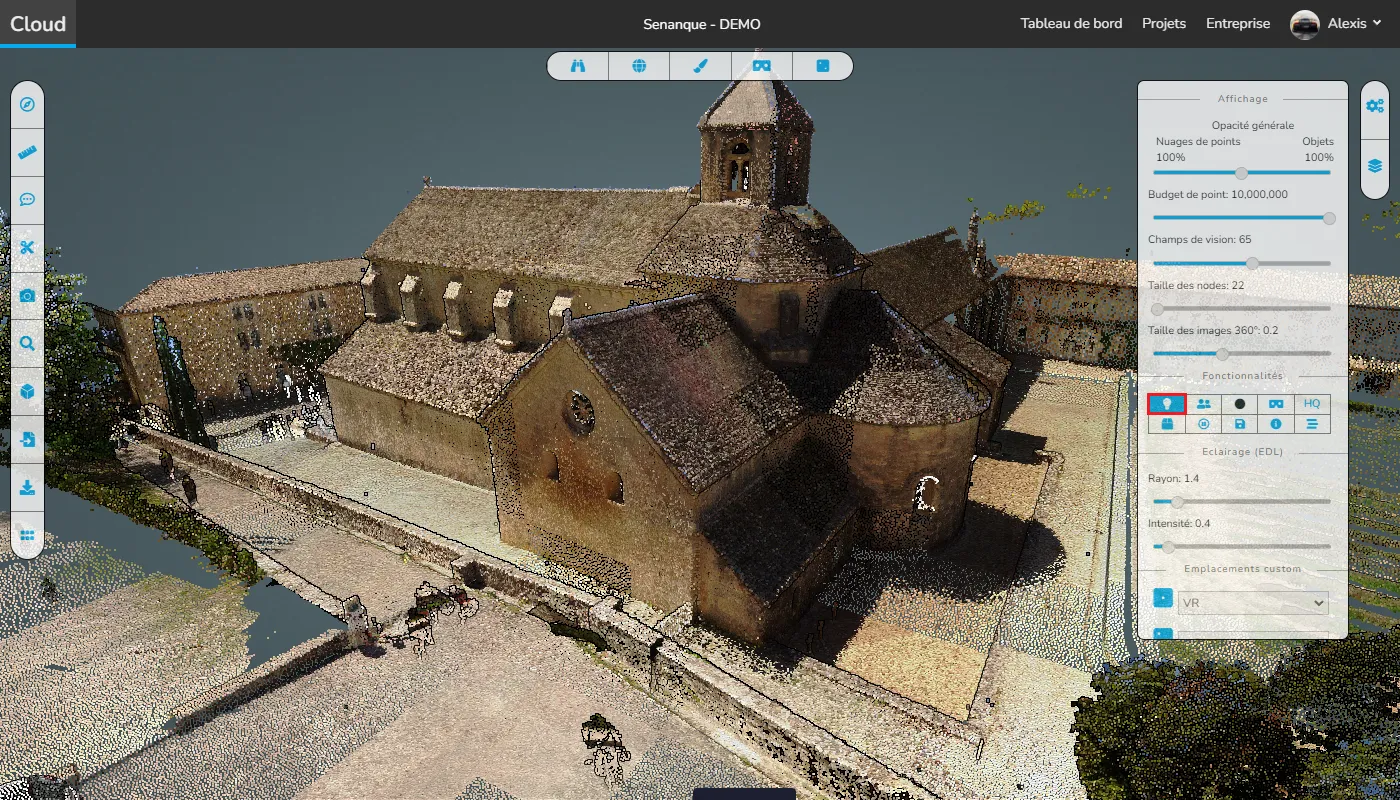Click the circled pause icon in Fonctionnalités
The height and width of the screenshot is (800, 1400).
point(1204,424)
